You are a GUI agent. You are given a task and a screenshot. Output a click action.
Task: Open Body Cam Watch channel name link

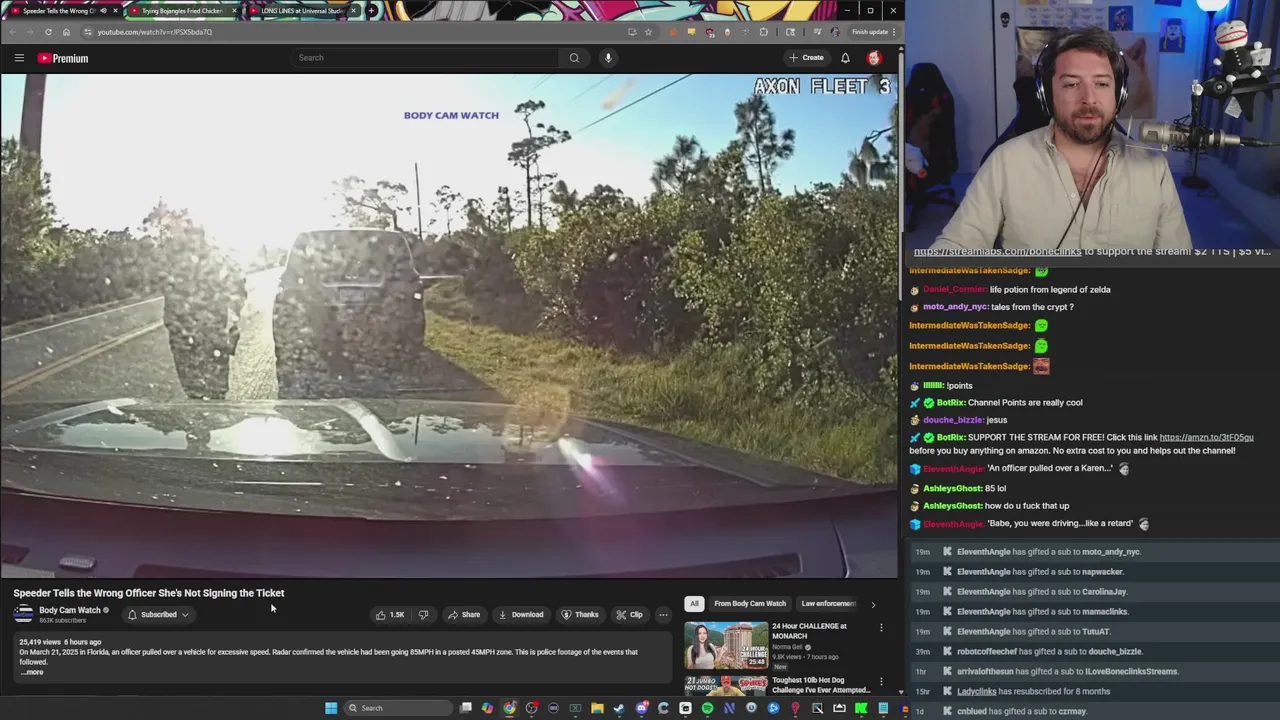70,610
